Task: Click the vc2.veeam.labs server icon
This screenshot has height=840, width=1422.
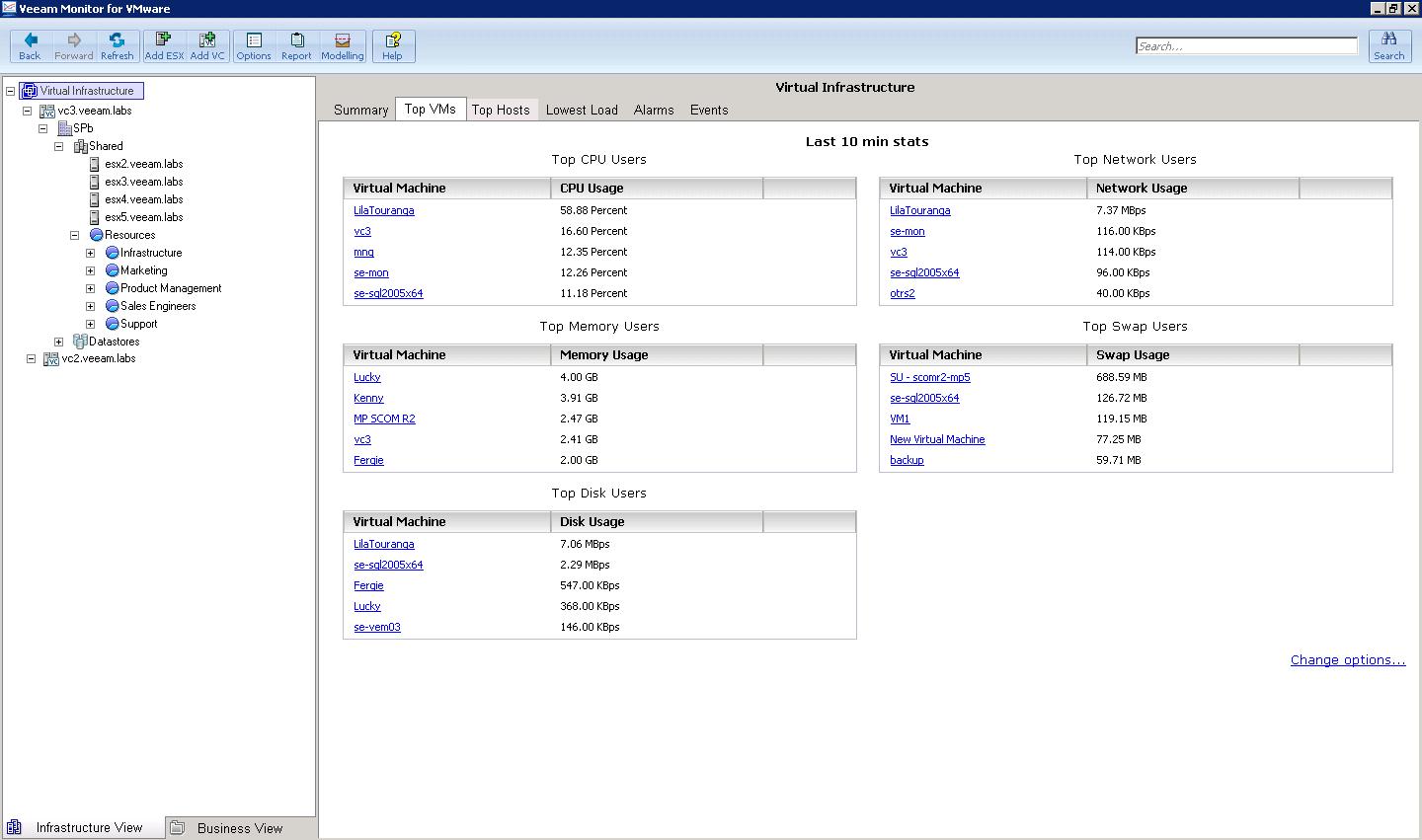Action: click(x=50, y=358)
